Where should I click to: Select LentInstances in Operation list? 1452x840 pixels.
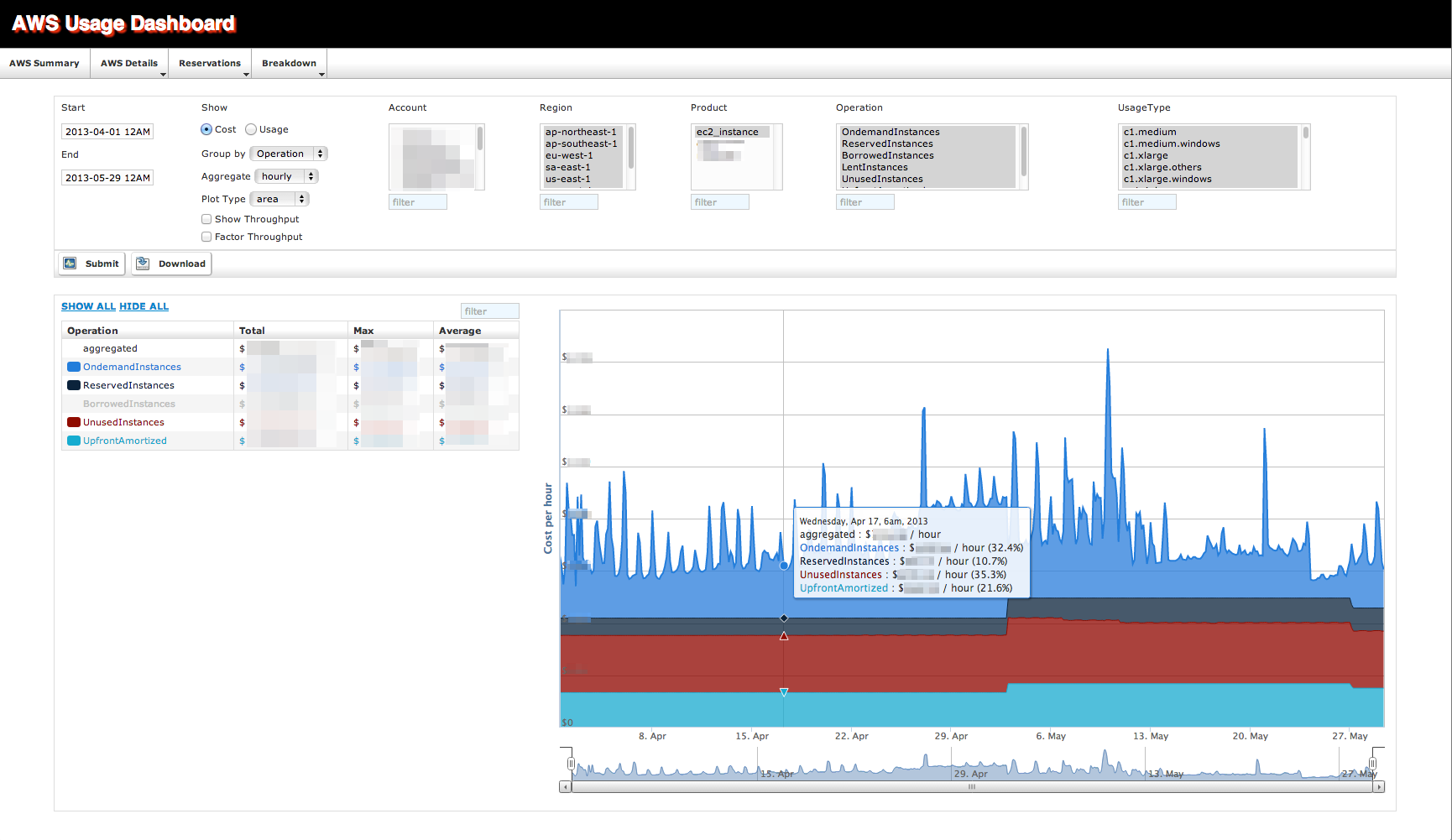click(927, 167)
